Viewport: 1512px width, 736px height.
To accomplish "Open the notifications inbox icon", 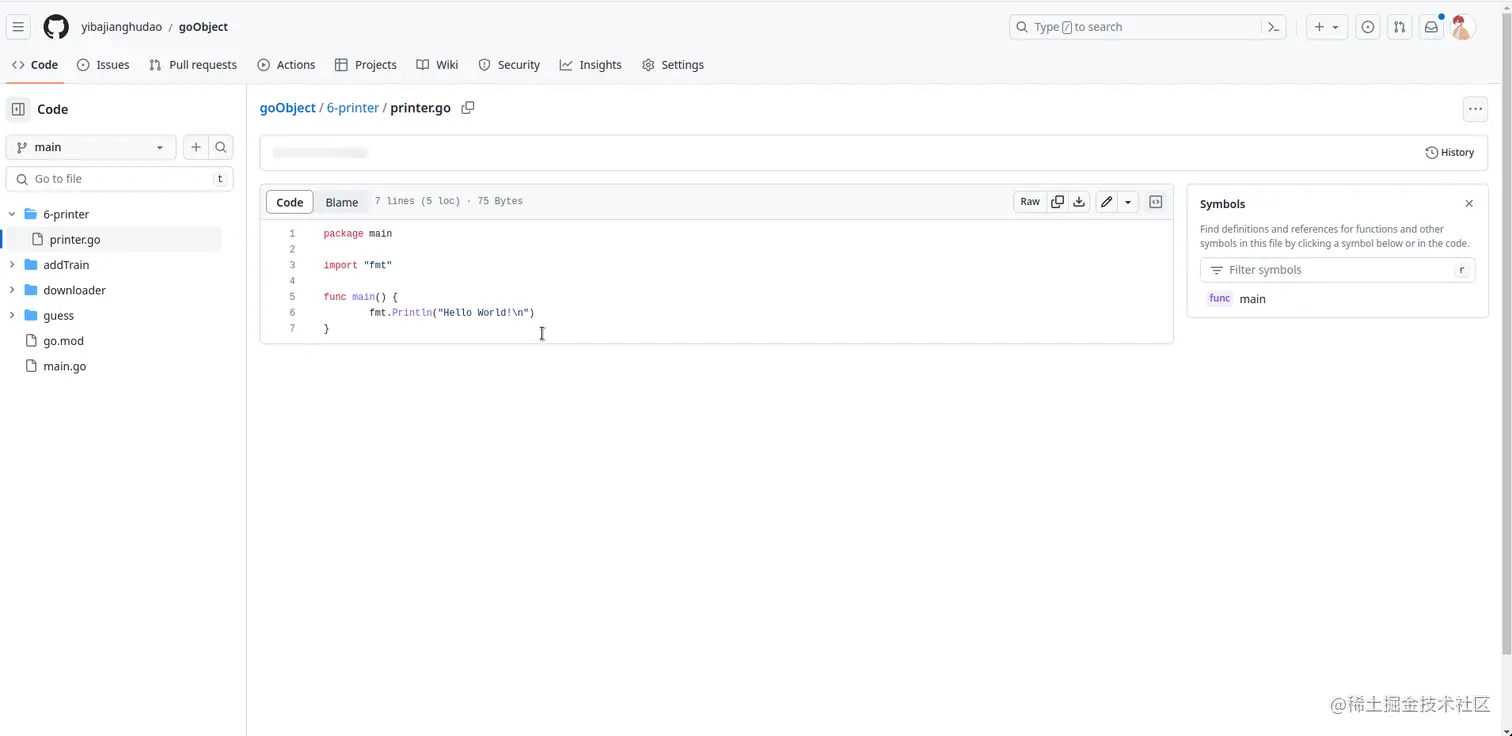I will pyautogui.click(x=1430, y=27).
